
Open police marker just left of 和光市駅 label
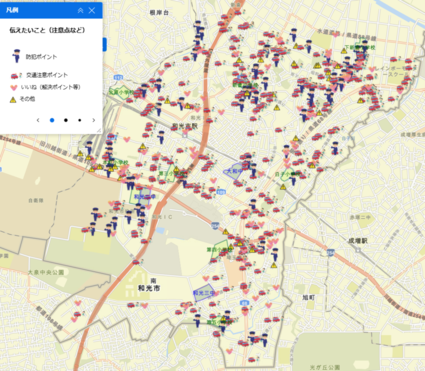[x=161, y=137]
